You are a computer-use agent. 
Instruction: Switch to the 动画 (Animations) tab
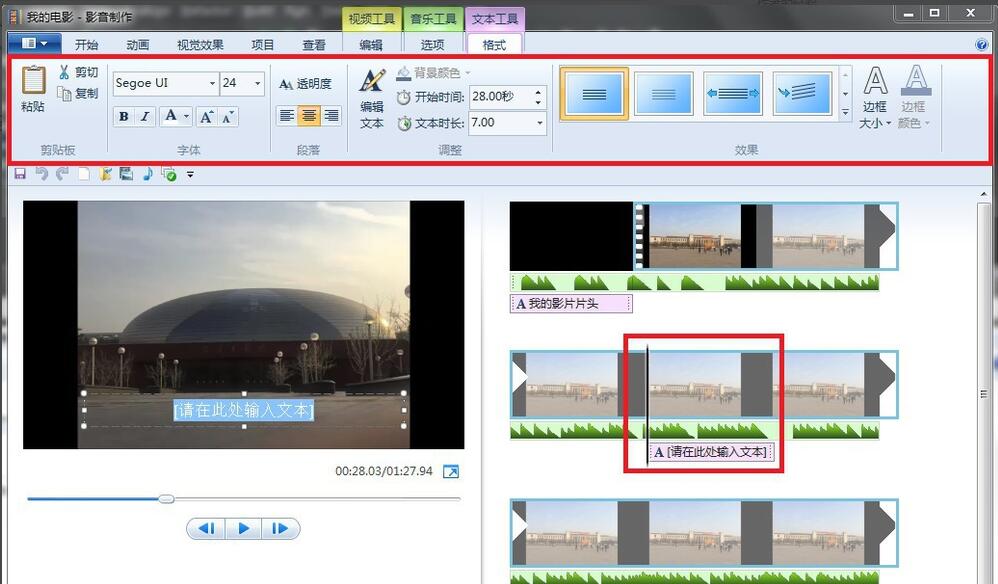[137, 45]
